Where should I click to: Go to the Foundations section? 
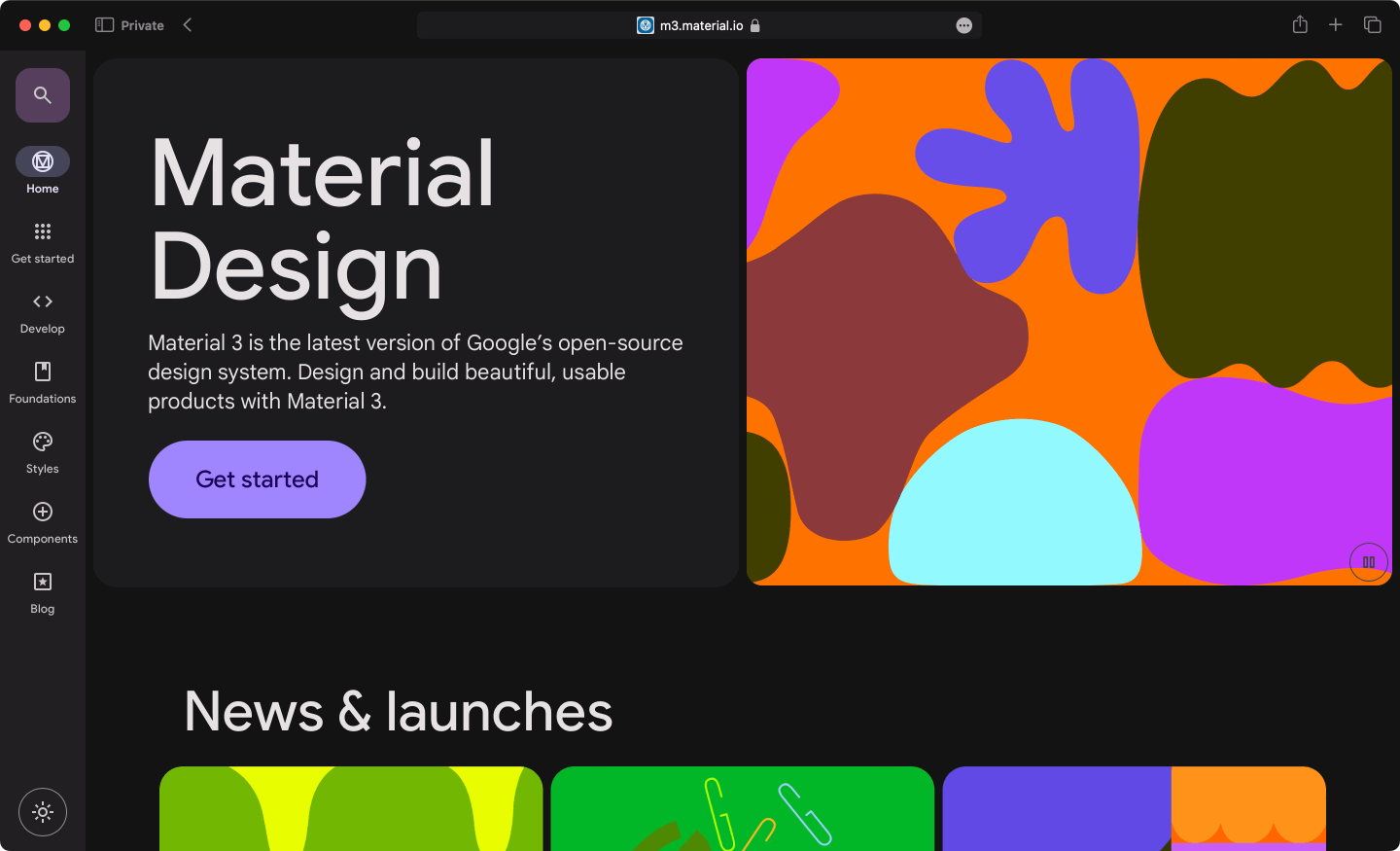click(x=43, y=372)
